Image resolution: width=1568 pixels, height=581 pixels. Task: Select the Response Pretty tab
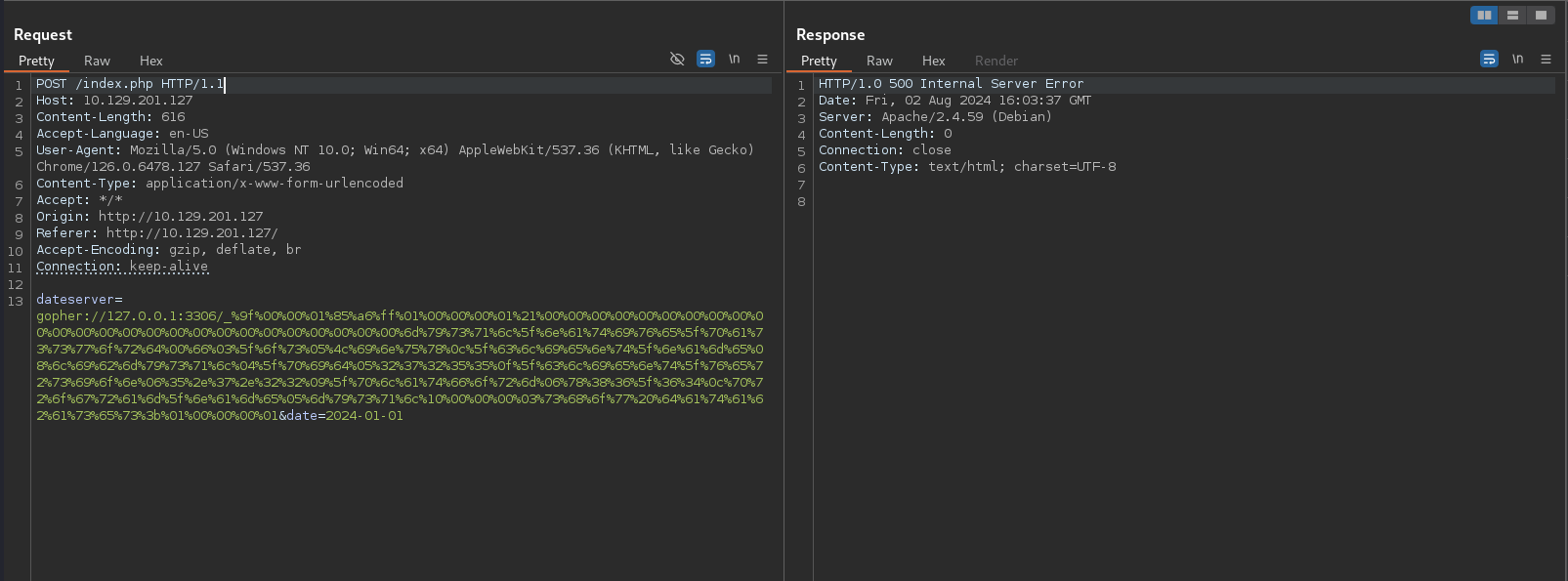(x=819, y=61)
